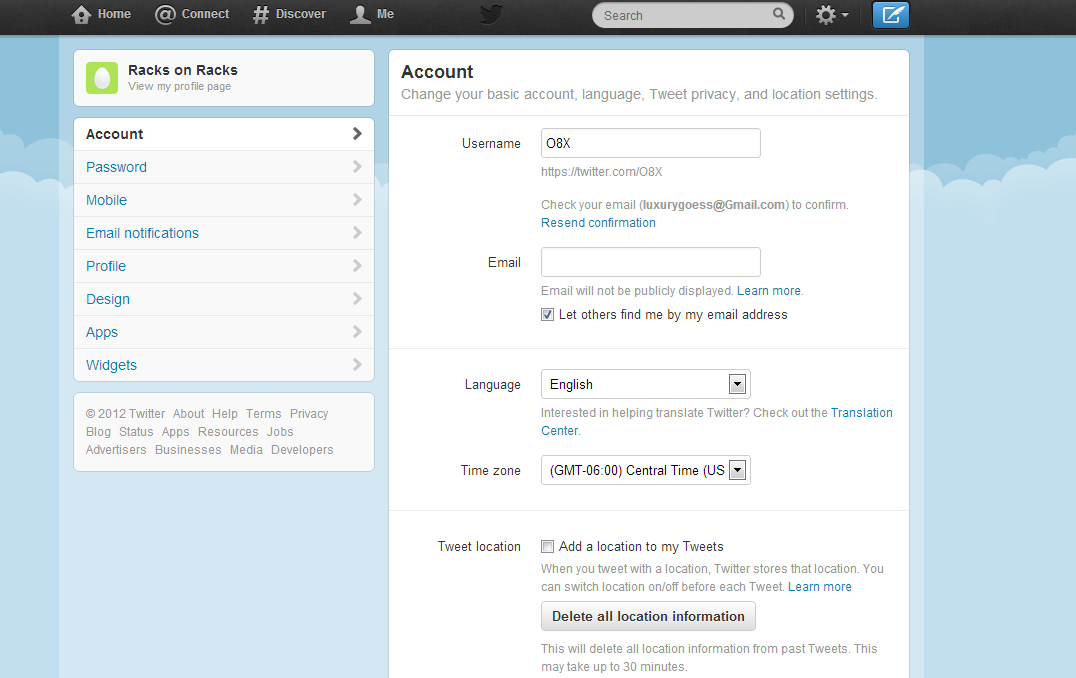This screenshot has width=1076, height=678.
Task: Open the Language dropdown arrow
Action: (737, 384)
